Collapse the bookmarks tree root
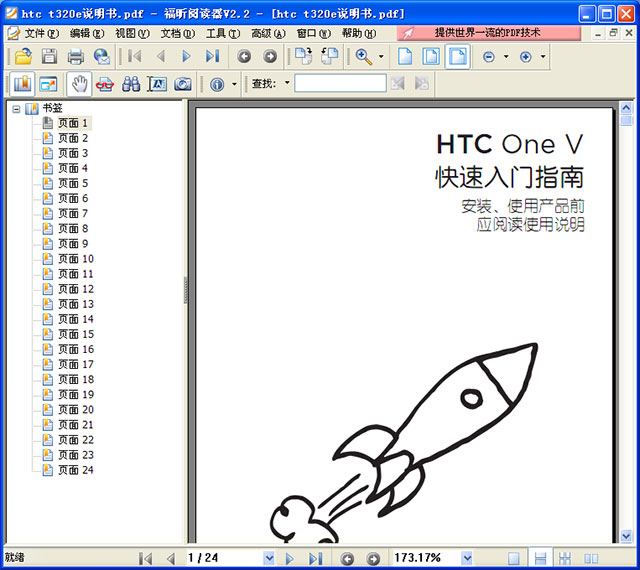The height and width of the screenshot is (570, 640). click(16, 109)
